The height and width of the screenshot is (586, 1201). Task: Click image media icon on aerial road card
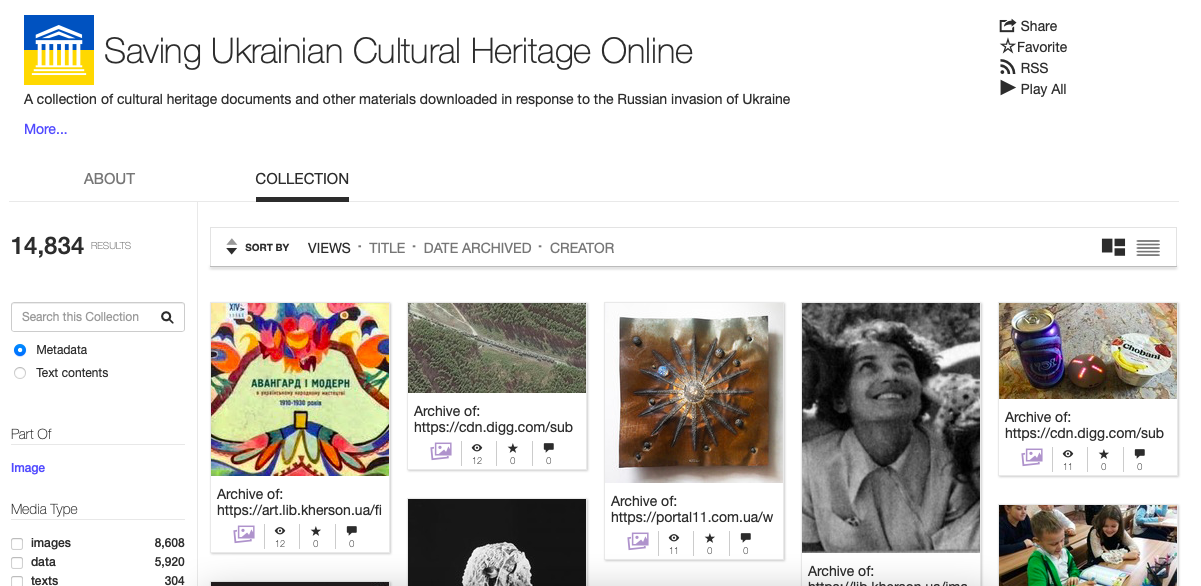(441, 451)
